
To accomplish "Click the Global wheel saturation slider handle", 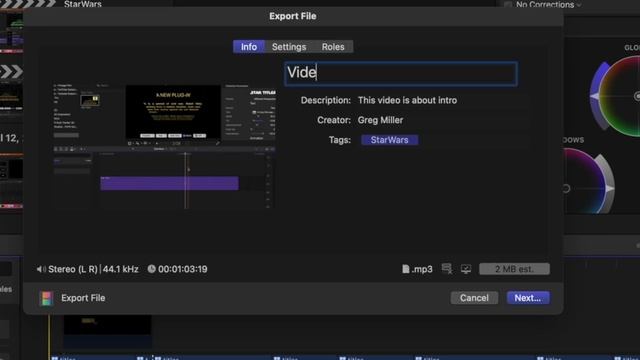I will [595, 96].
